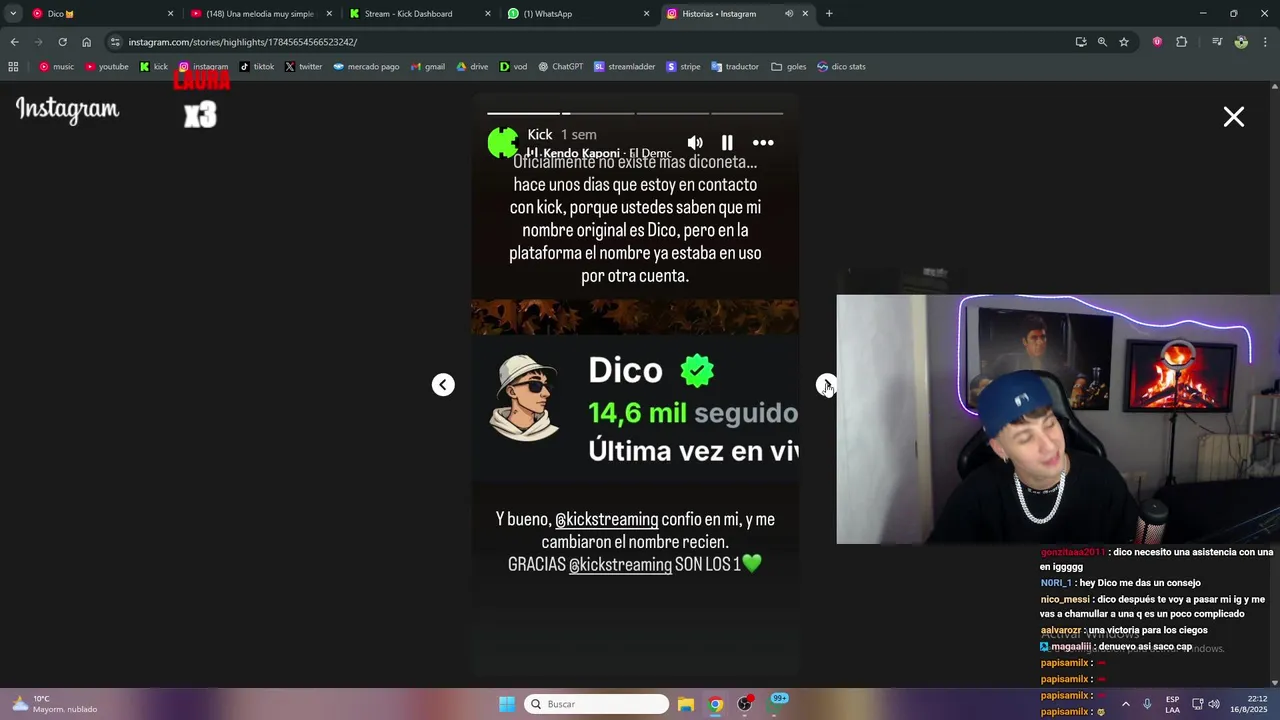1280x720 pixels.
Task: Open the traductor bookmark
Action: tap(736, 67)
